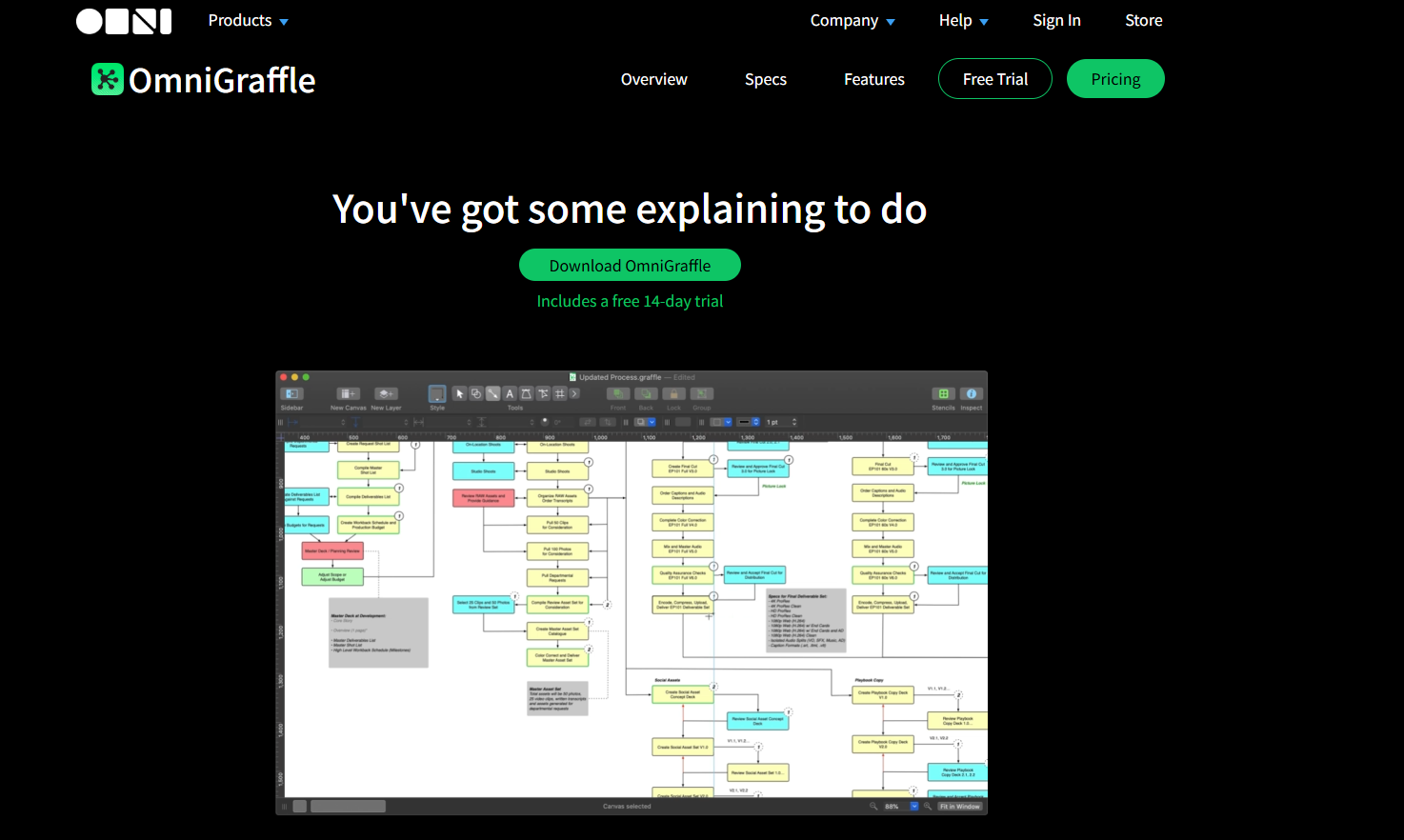Select the Line tool icon
Screen dimensions: 1404x840
(x=492, y=393)
